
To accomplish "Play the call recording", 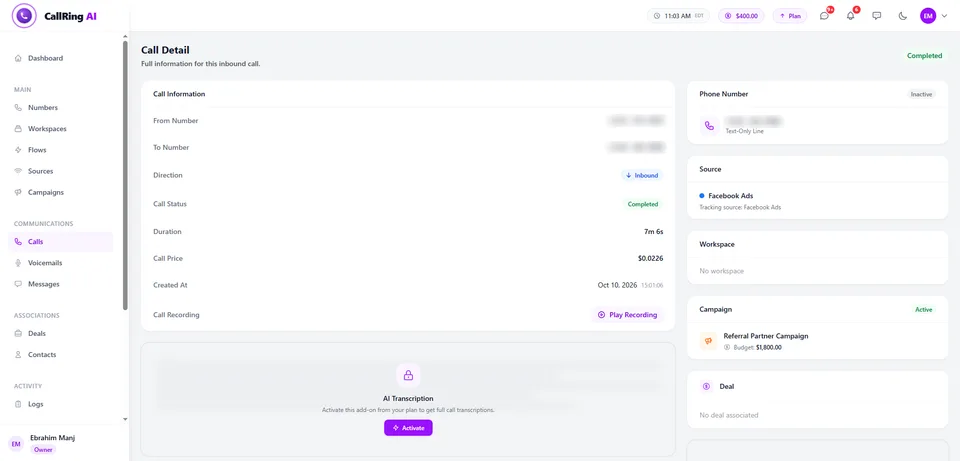I will 628,315.
